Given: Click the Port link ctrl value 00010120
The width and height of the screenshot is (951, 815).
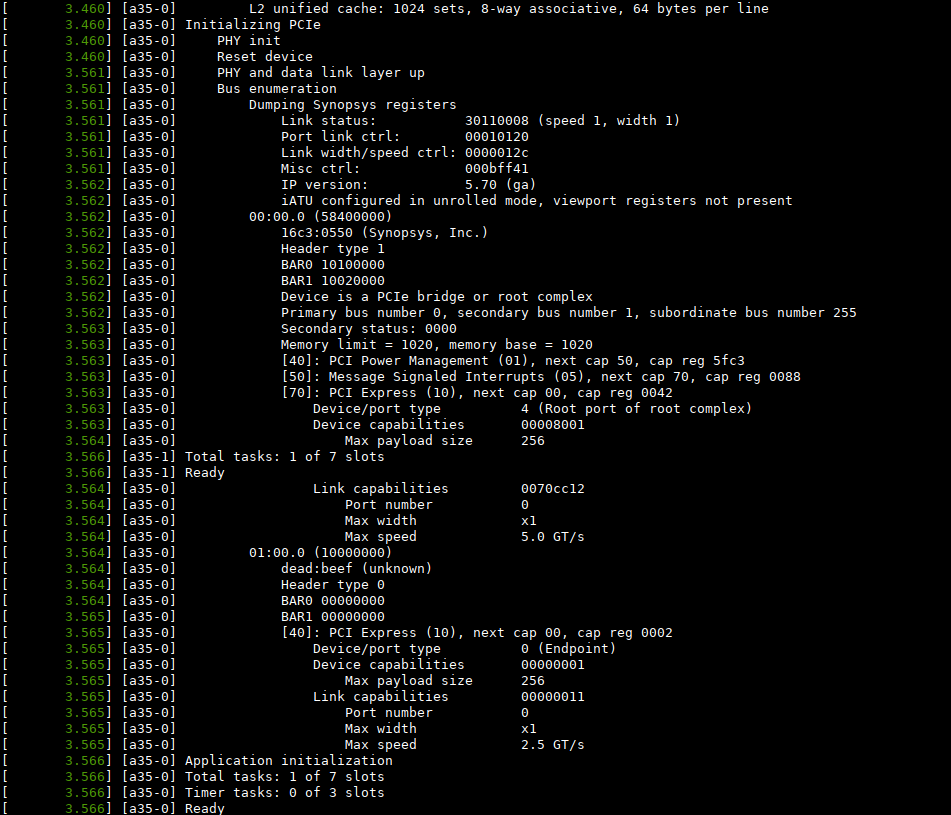Looking at the screenshot, I should (x=497, y=136).
